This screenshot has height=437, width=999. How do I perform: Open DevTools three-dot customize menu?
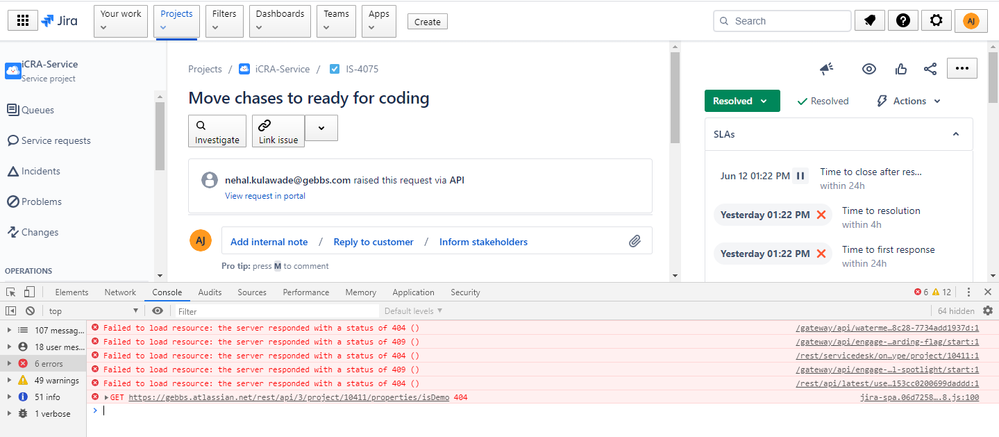(x=968, y=292)
